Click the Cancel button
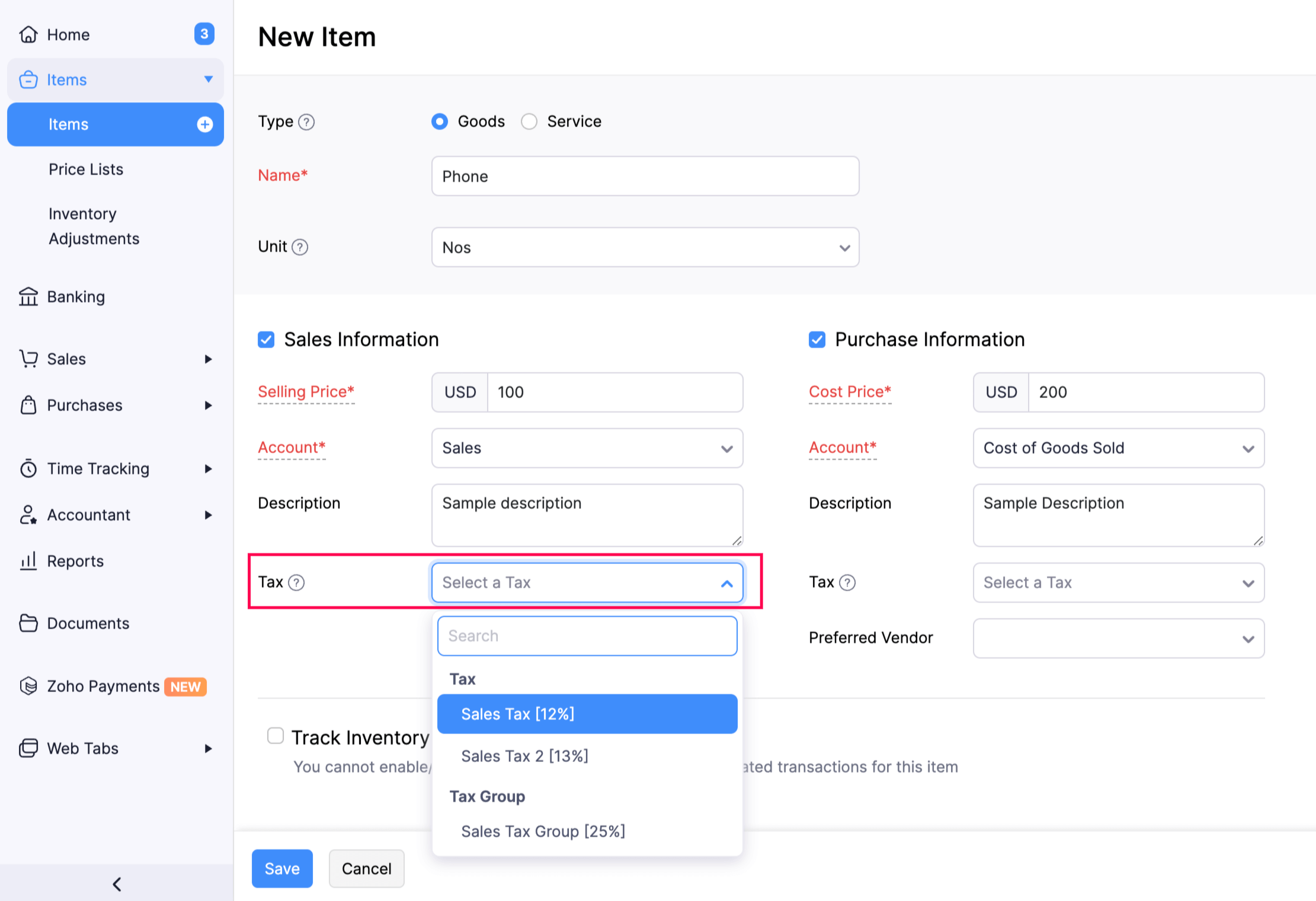This screenshot has height=901, width=1316. (366, 868)
